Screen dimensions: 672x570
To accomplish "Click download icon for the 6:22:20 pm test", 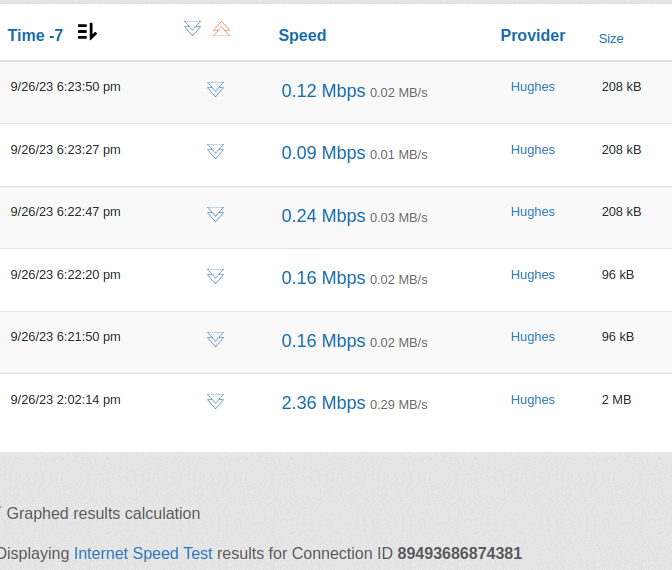I will click(215, 276).
